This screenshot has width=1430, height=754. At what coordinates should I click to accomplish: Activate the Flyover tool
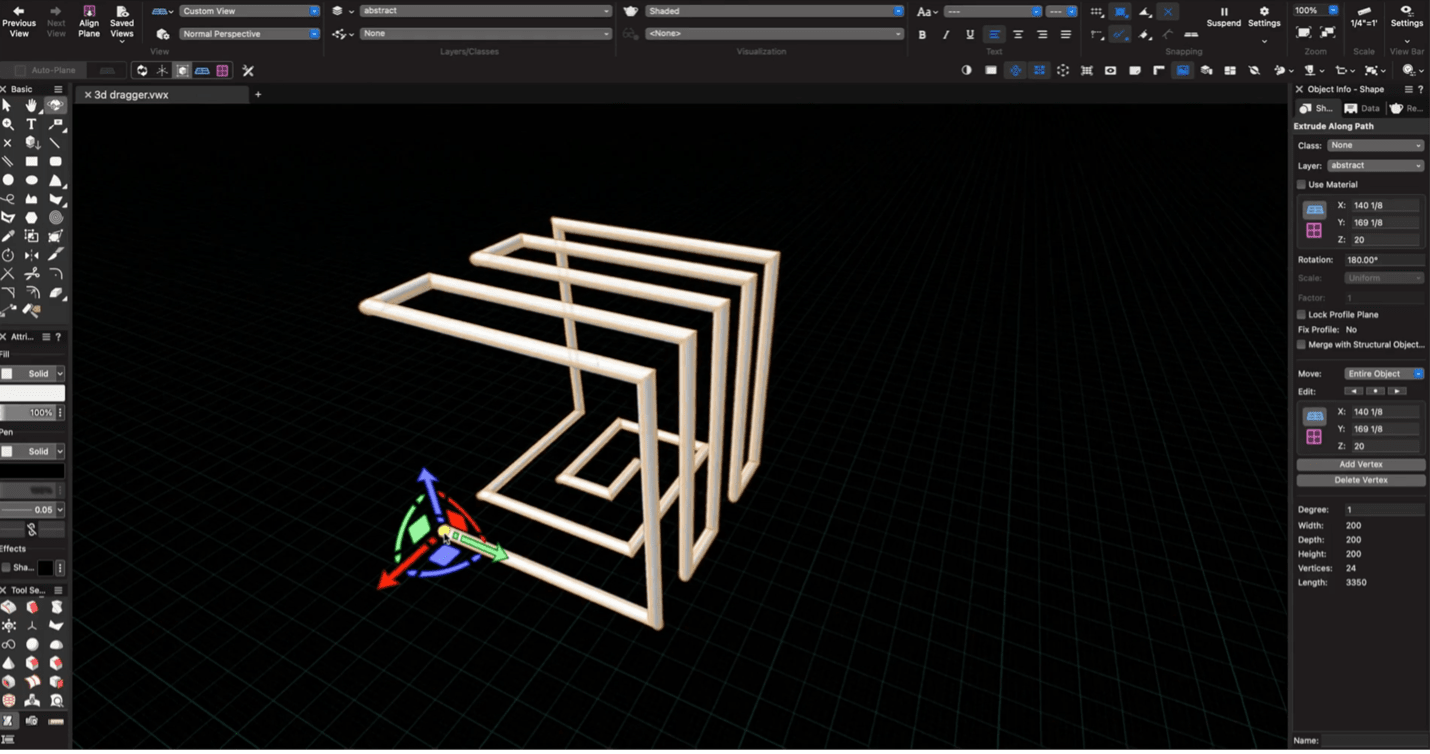pyautogui.click(x=56, y=106)
